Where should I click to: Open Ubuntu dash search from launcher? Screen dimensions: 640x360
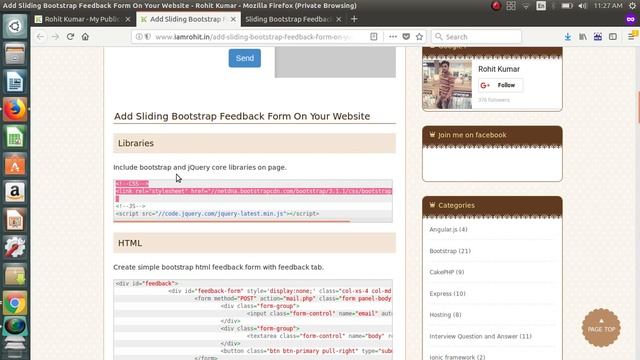(15, 26)
